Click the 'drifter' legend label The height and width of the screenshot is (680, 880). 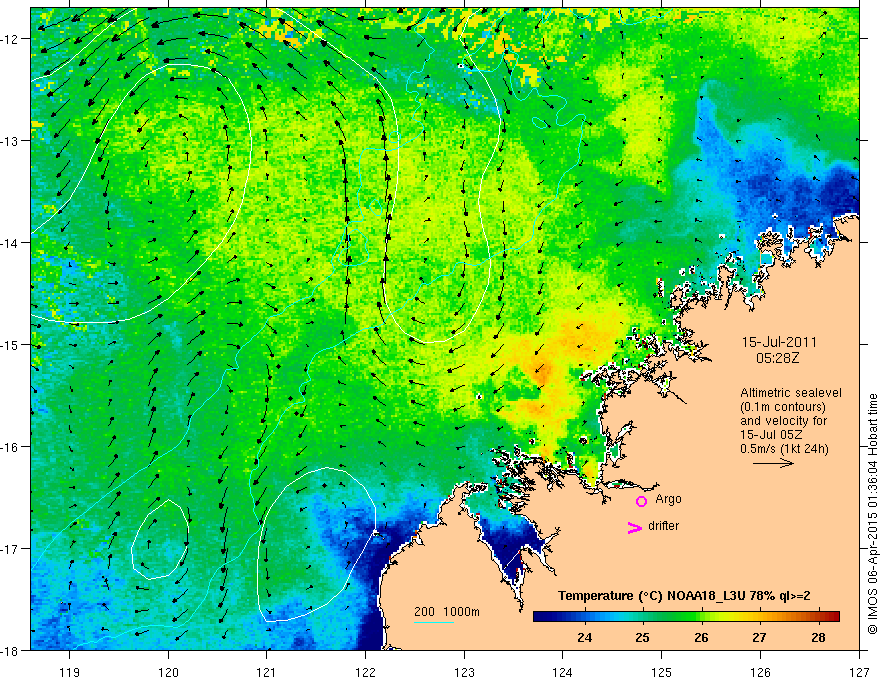pos(663,526)
